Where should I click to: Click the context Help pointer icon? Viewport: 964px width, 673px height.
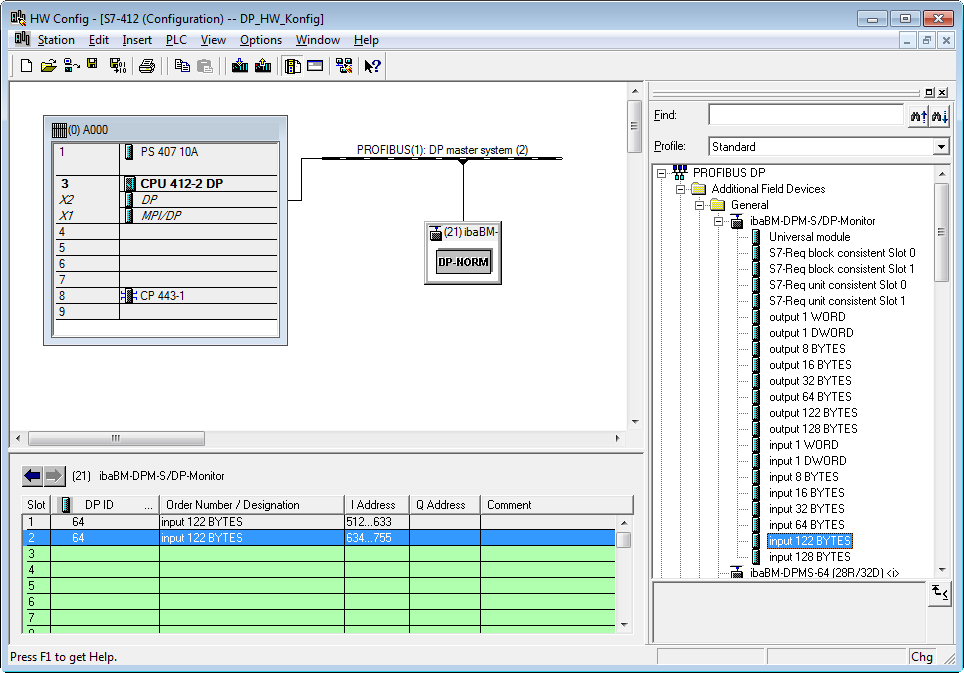tap(372, 66)
